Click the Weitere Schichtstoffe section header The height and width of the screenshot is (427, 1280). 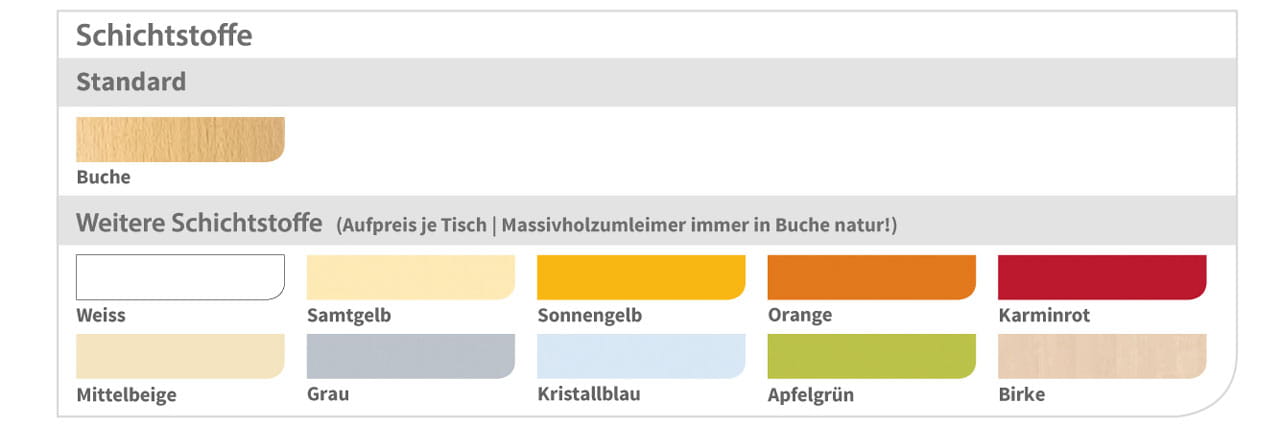(199, 222)
